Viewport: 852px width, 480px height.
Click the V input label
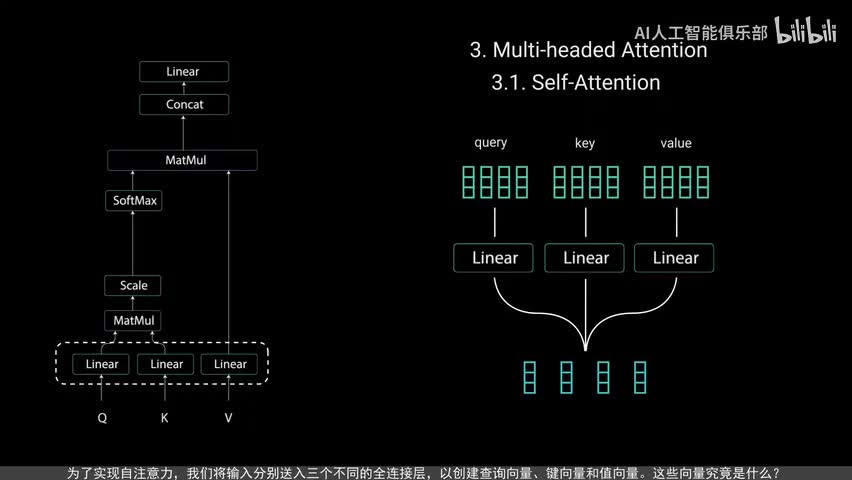pyautogui.click(x=229, y=418)
